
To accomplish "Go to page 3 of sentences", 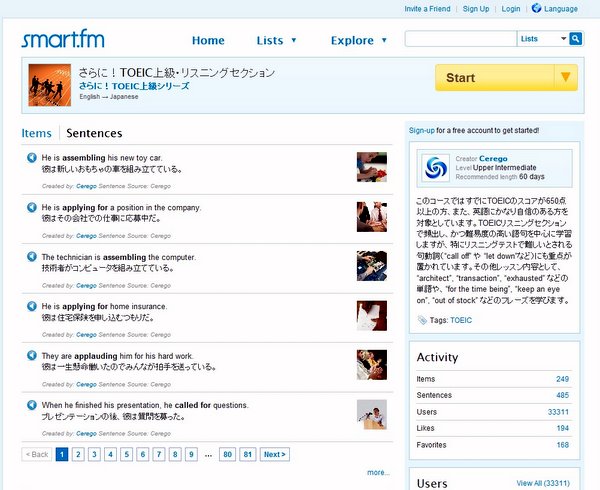I will [x=94, y=454].
